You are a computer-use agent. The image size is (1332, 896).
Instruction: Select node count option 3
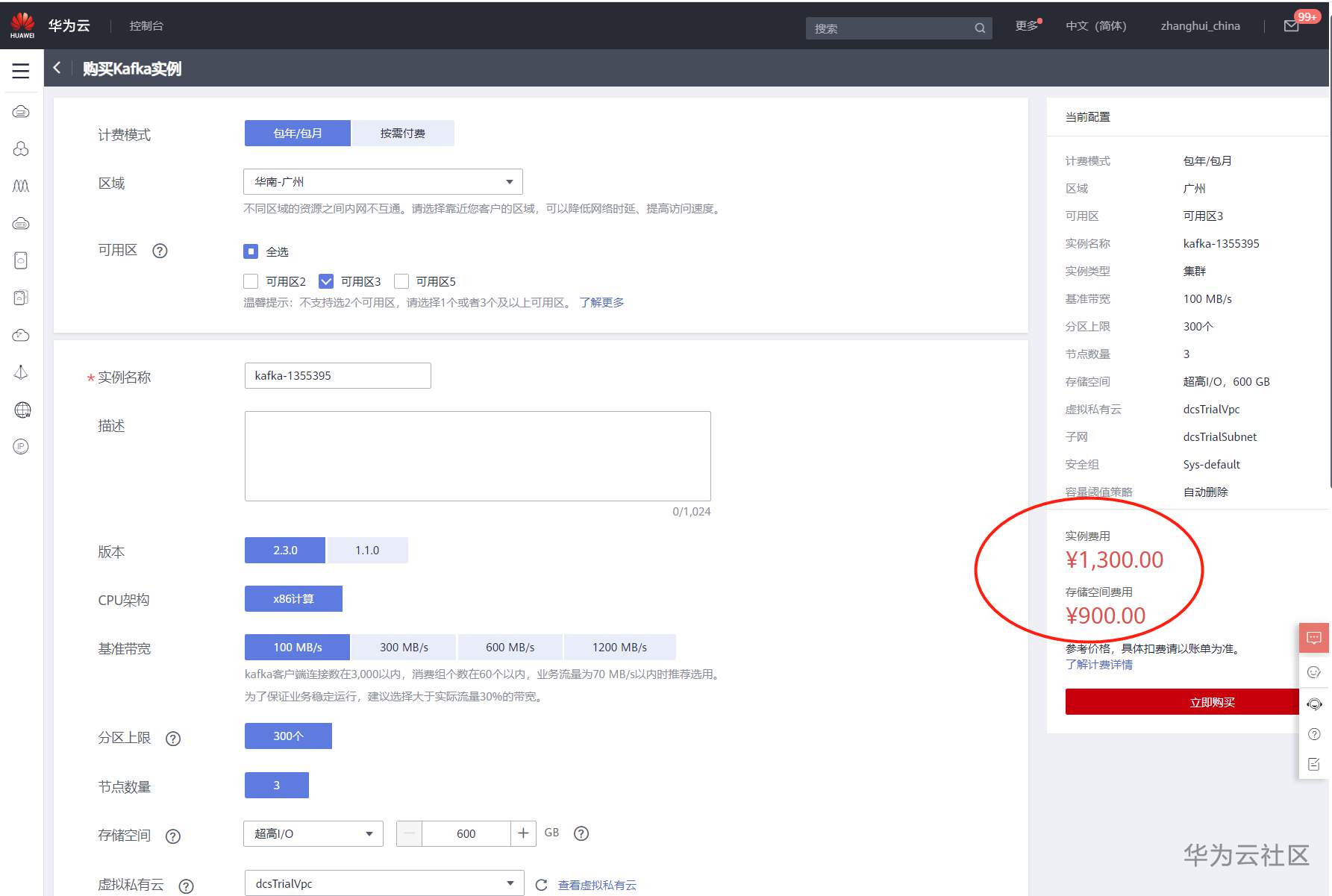[276, 785]
